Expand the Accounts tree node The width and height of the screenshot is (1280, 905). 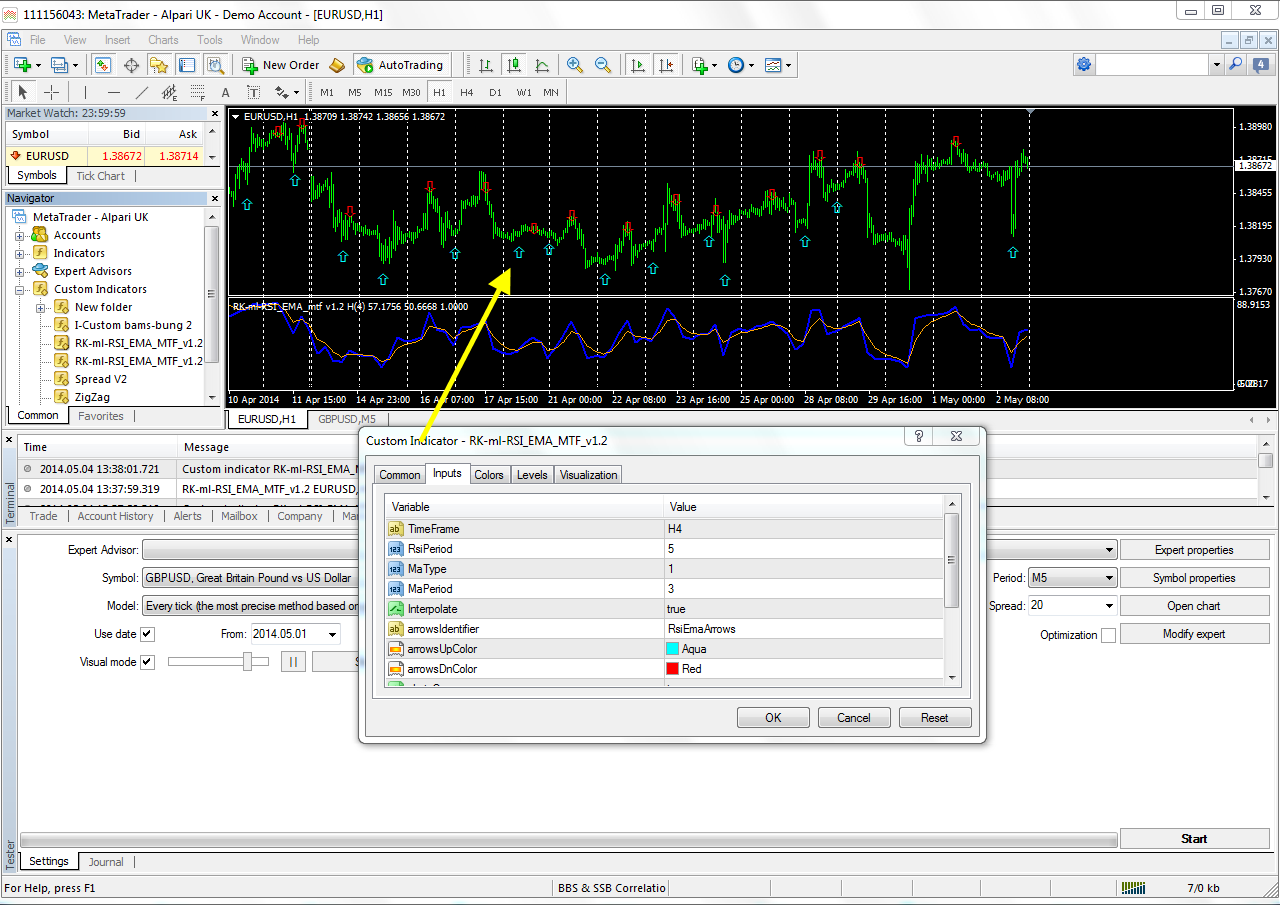pos(20,235)
